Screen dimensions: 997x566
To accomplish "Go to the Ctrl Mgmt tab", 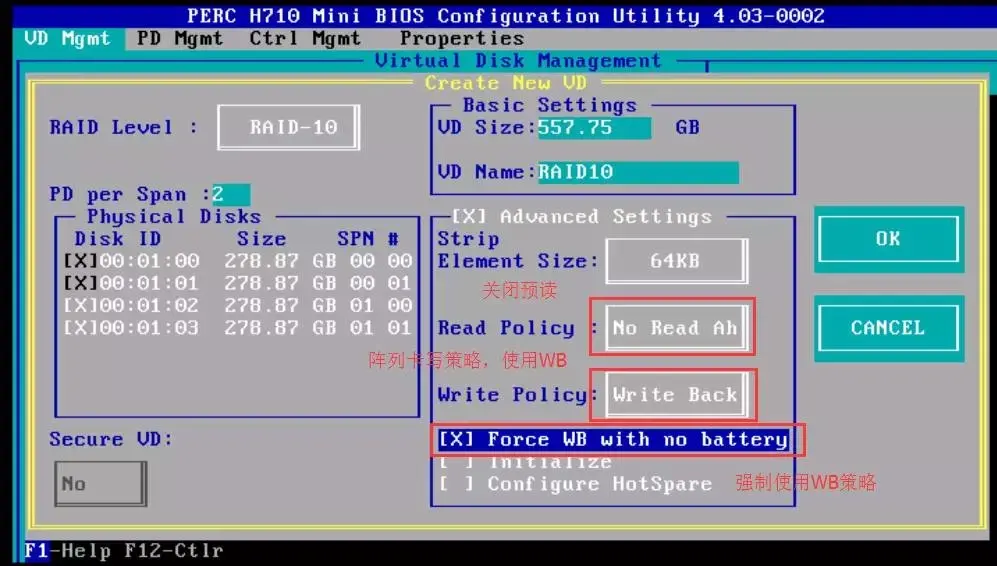I will [x=305, y=38].
